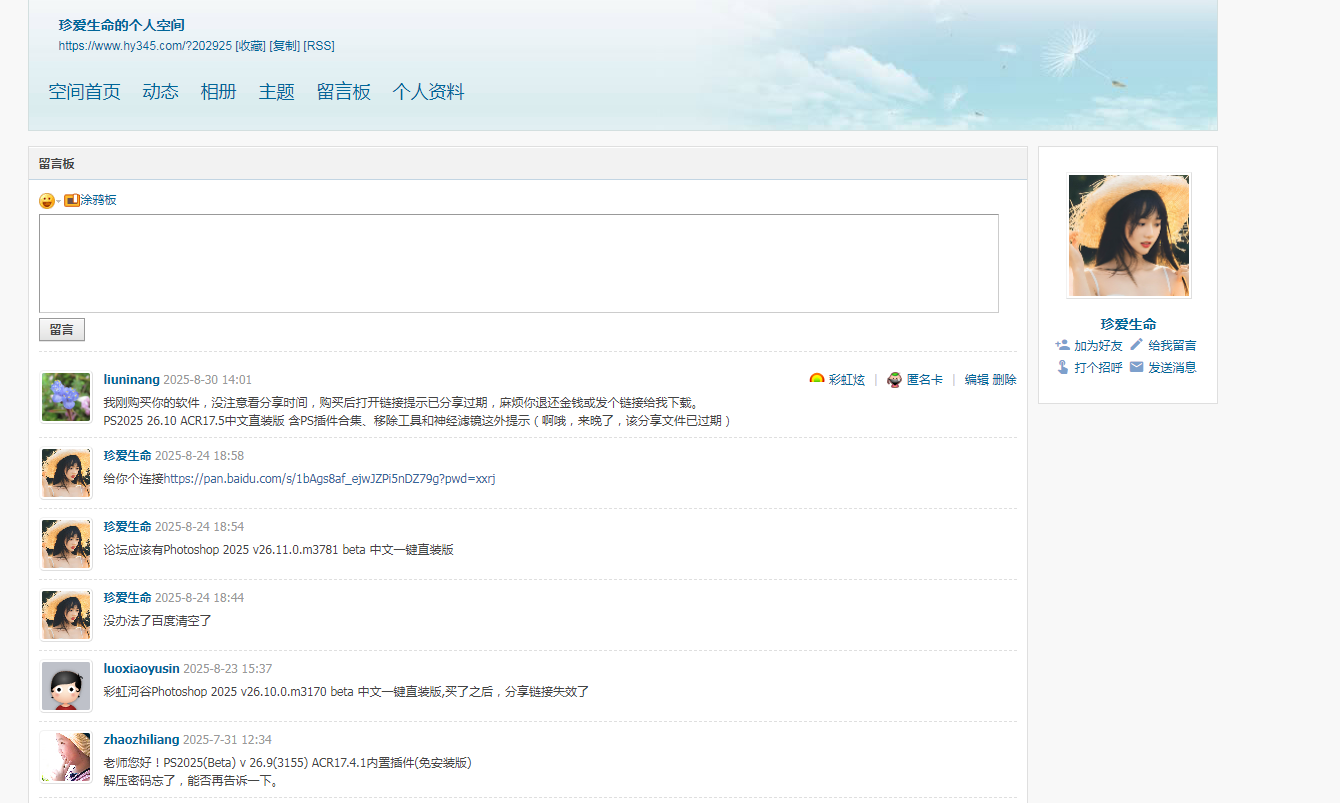Click the 打个招呼 greeting hand icon
This screenshot has height=803, width=1340.
pos(1062,367)
